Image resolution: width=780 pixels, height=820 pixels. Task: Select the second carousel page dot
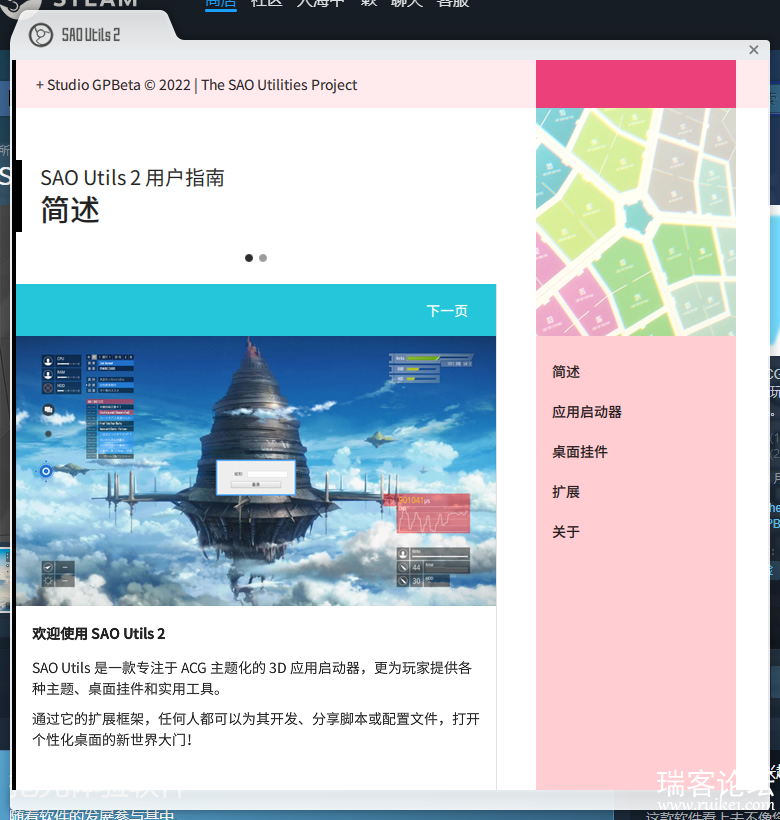pyautogui.click(x=263, y=258)
